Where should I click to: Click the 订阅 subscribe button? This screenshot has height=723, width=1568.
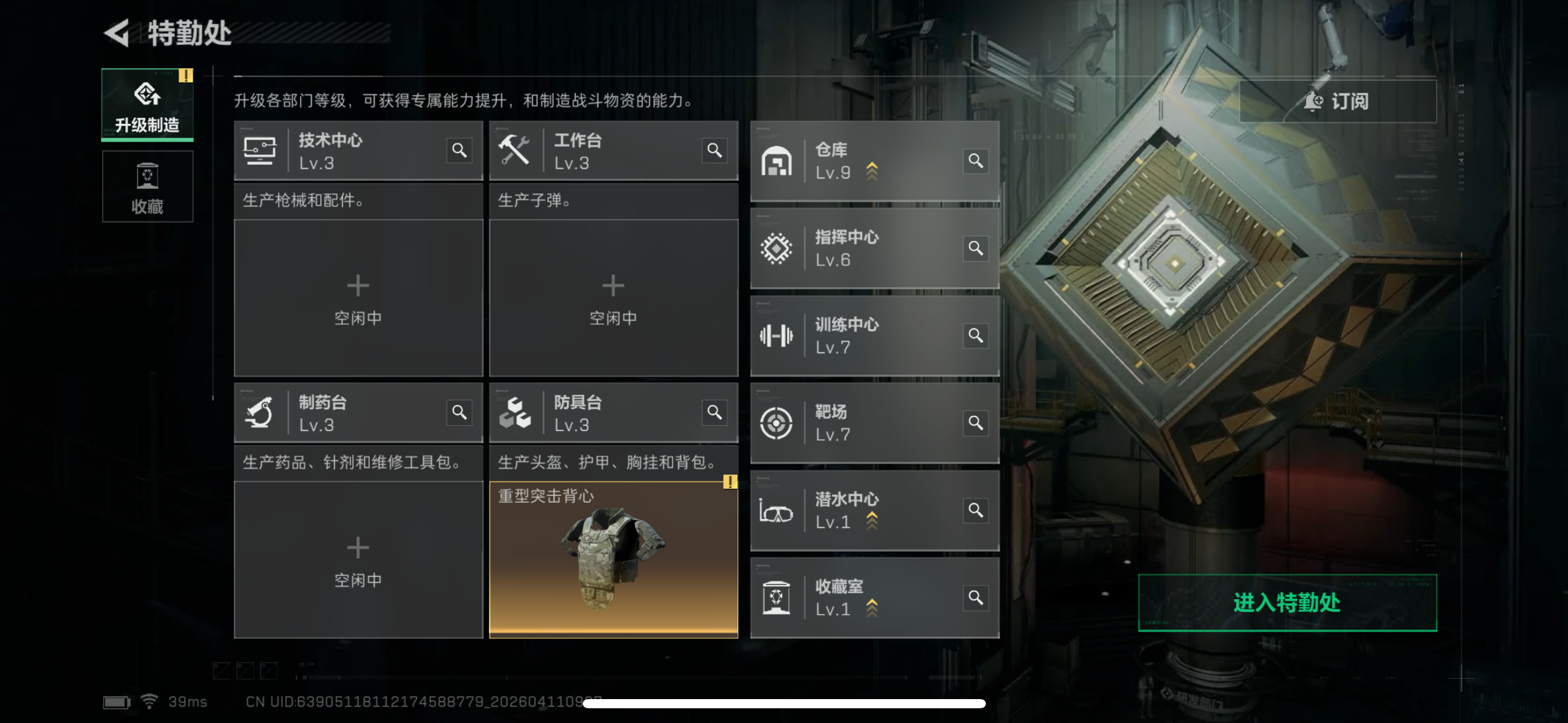(x=1337, y=101)
